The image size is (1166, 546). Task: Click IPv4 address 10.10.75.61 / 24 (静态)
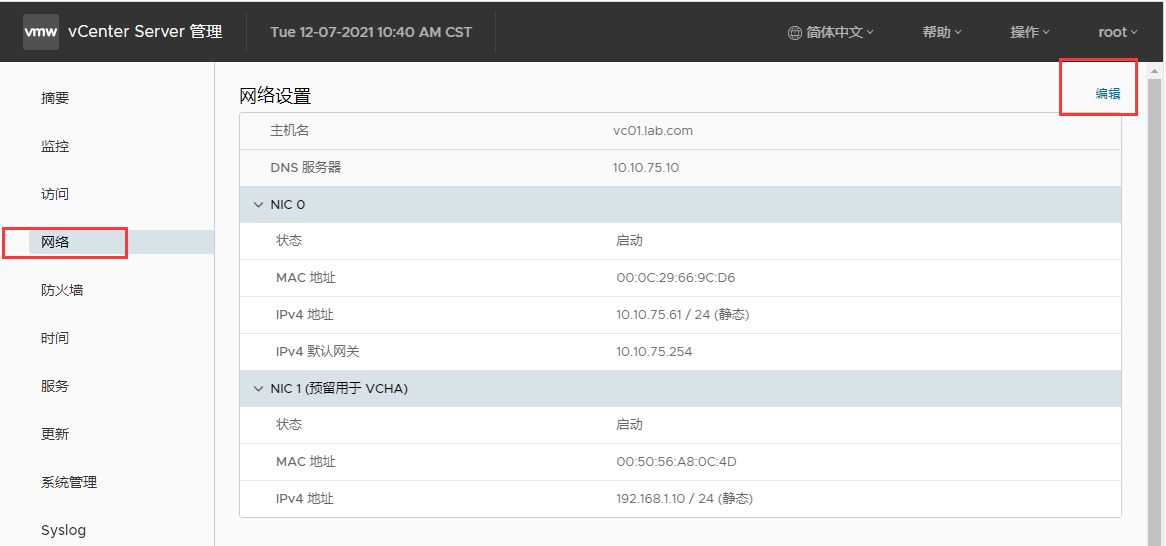(x=683, y=315)
